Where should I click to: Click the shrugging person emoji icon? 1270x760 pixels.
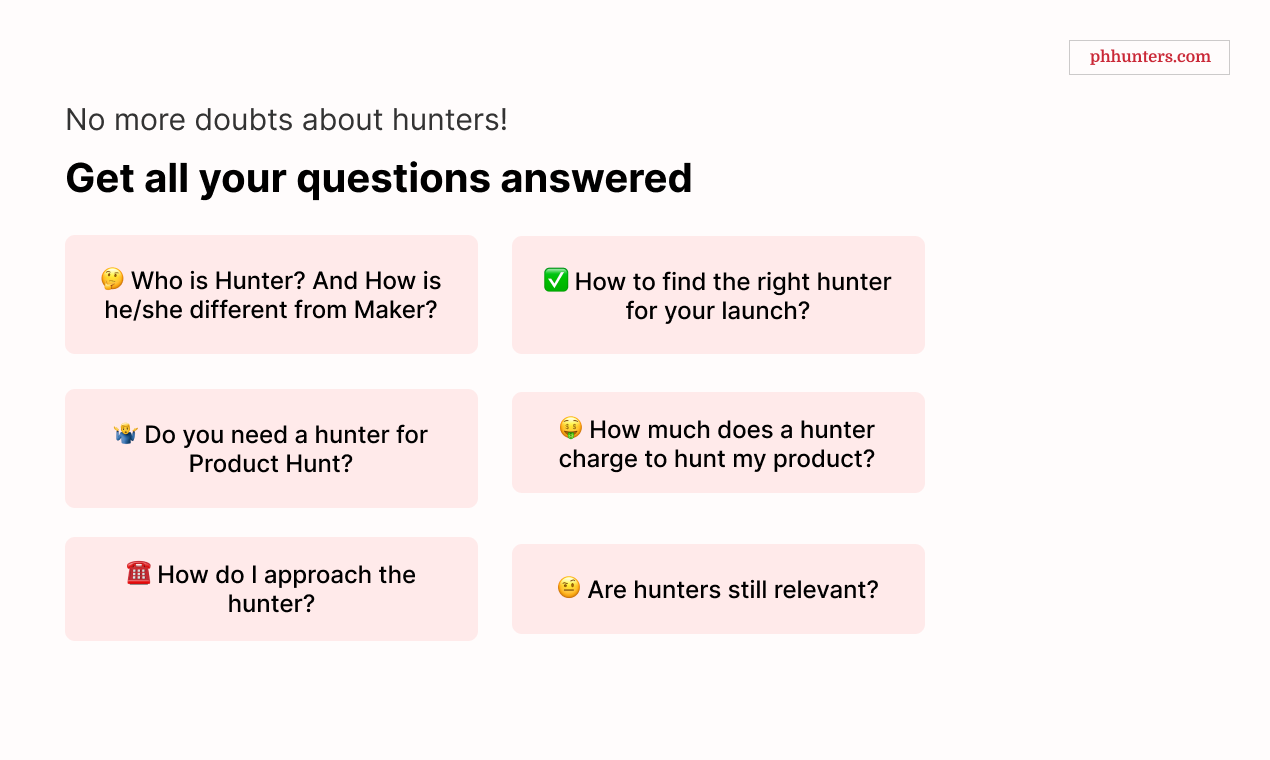pyautogui.click(x=126, y=434)
